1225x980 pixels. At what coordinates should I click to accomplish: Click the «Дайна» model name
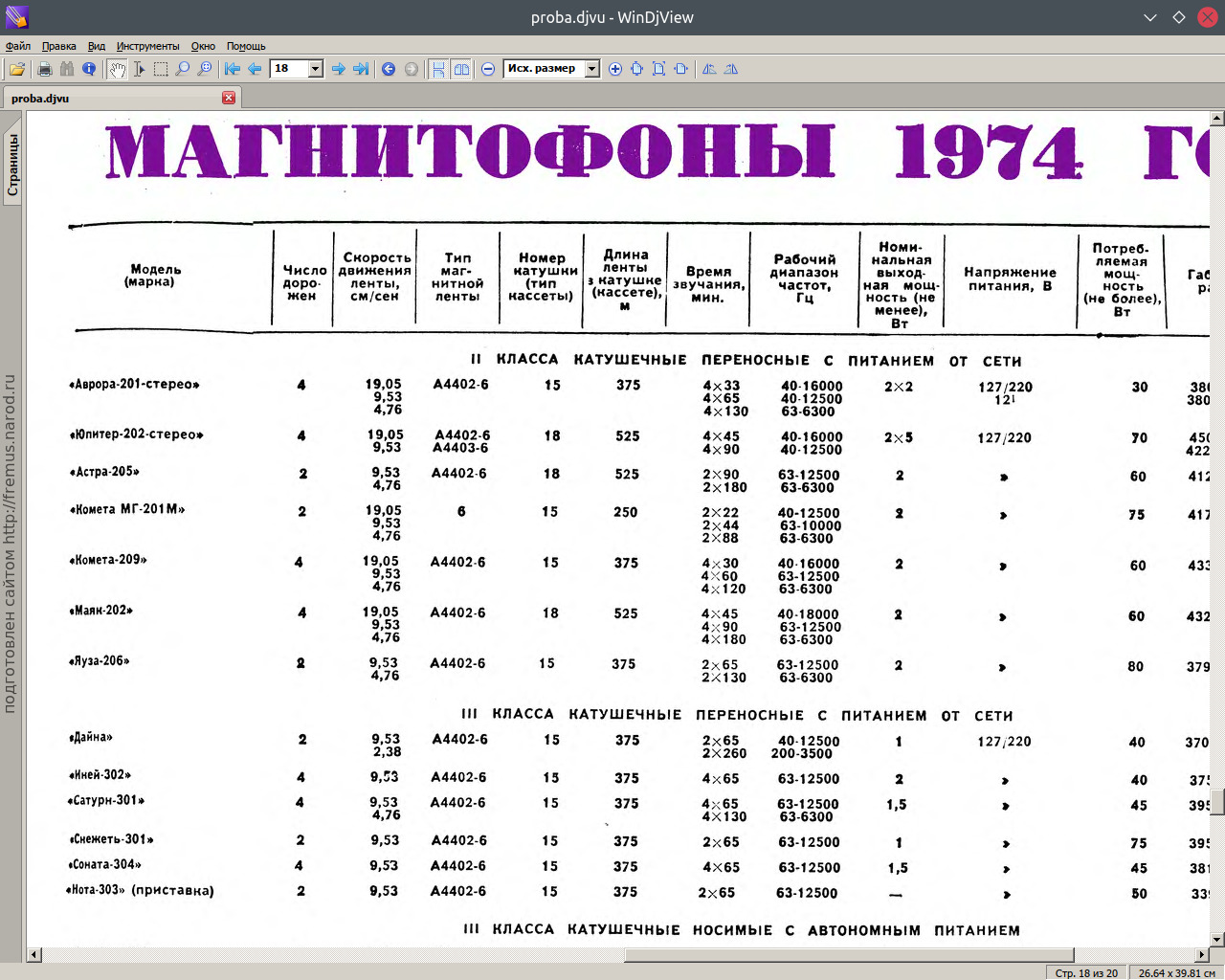tap(91, 737)
